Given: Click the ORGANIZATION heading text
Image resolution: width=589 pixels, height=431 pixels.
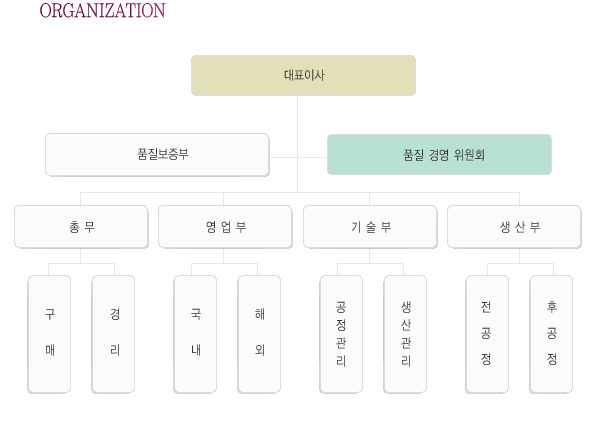Looking at the screenshot, I should pyautogui.click(x=102, y=11).
